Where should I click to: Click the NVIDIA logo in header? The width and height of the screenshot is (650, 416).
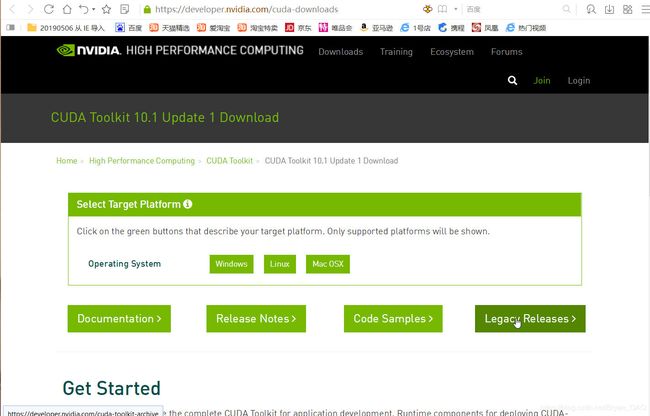[89, 50]
